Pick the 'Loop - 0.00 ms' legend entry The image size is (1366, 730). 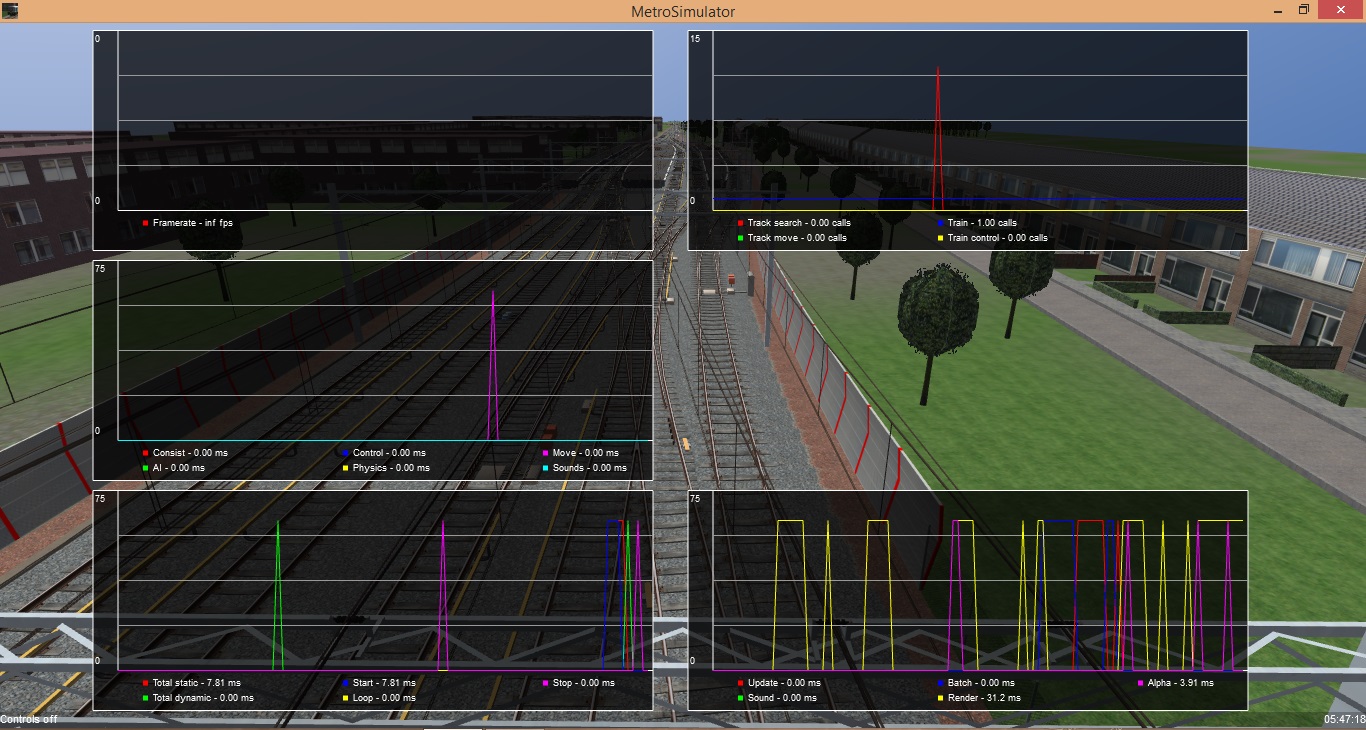pyautogui.click(x=384, y=698)
